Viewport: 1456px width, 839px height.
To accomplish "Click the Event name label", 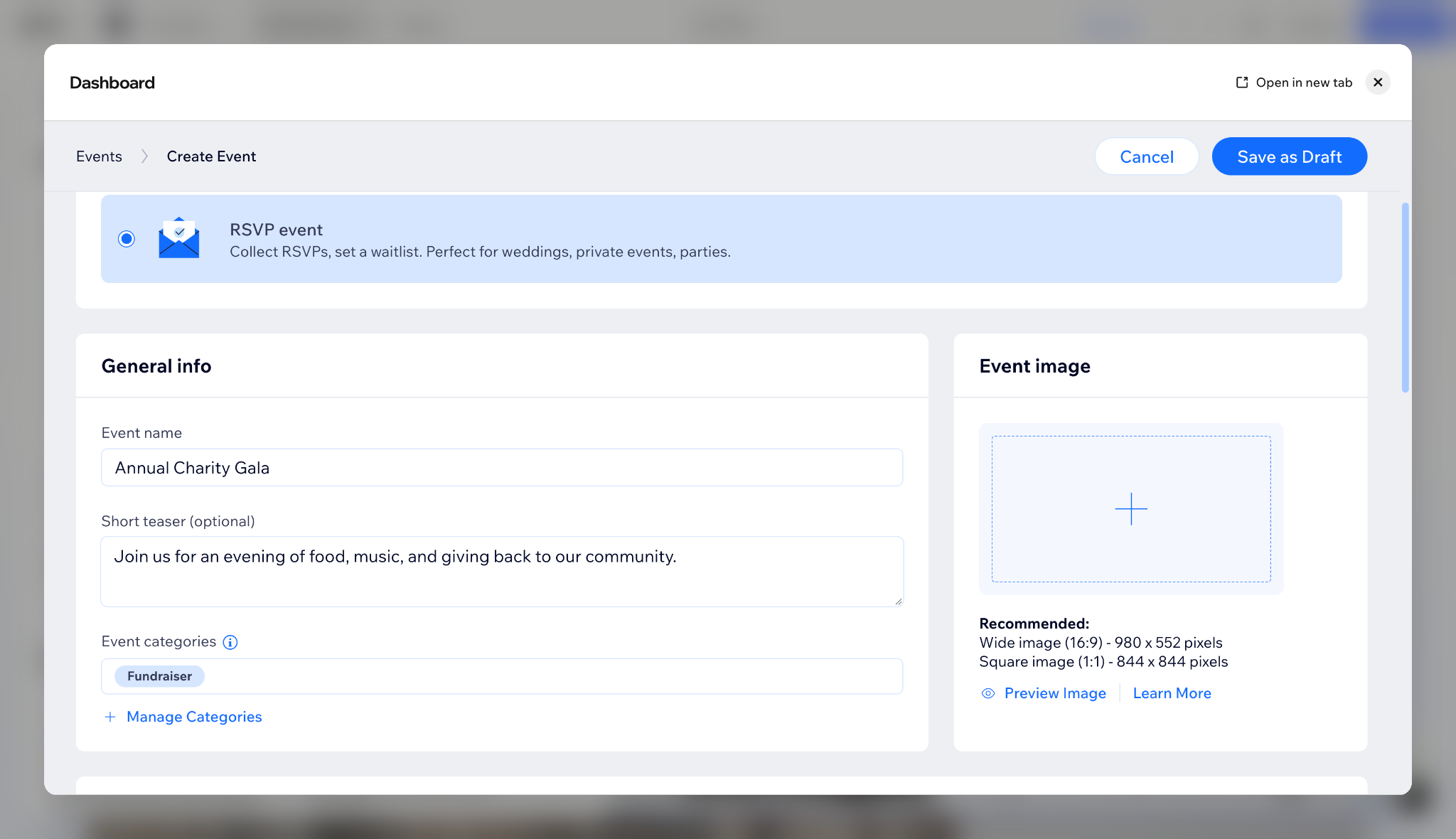I will pos(141,433).
